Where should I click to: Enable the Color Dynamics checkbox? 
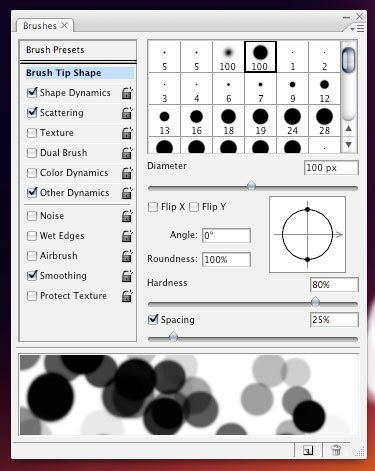pyautogui.click(x=32, y=173)
